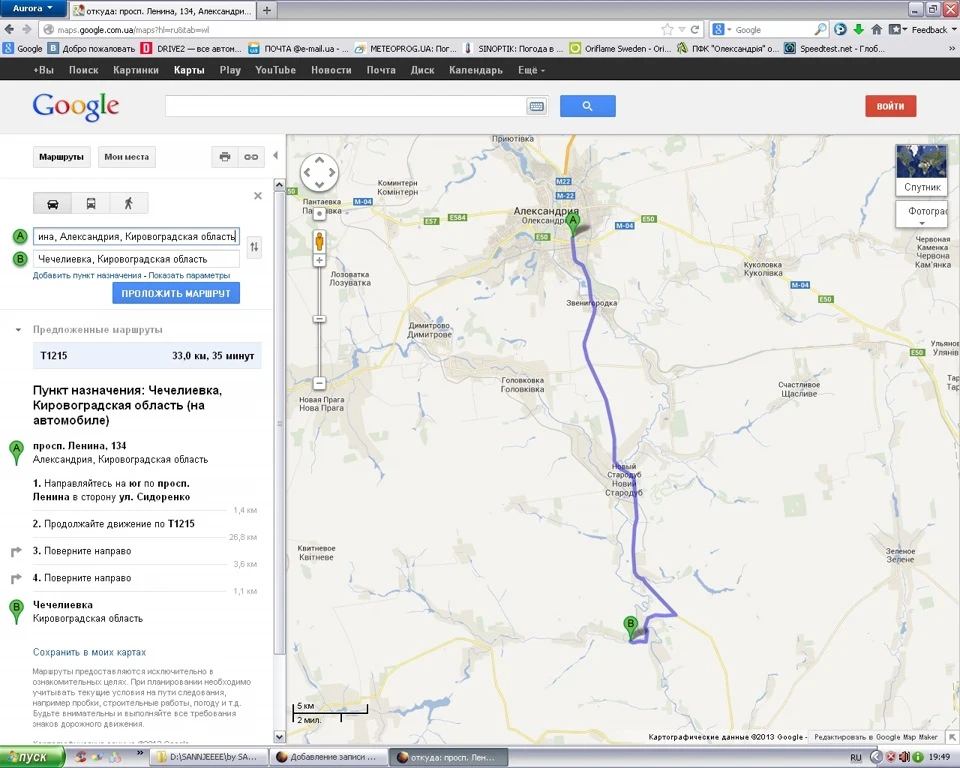Open a new browser tab
Screen dimensions: 960x768
coord(266,10)
